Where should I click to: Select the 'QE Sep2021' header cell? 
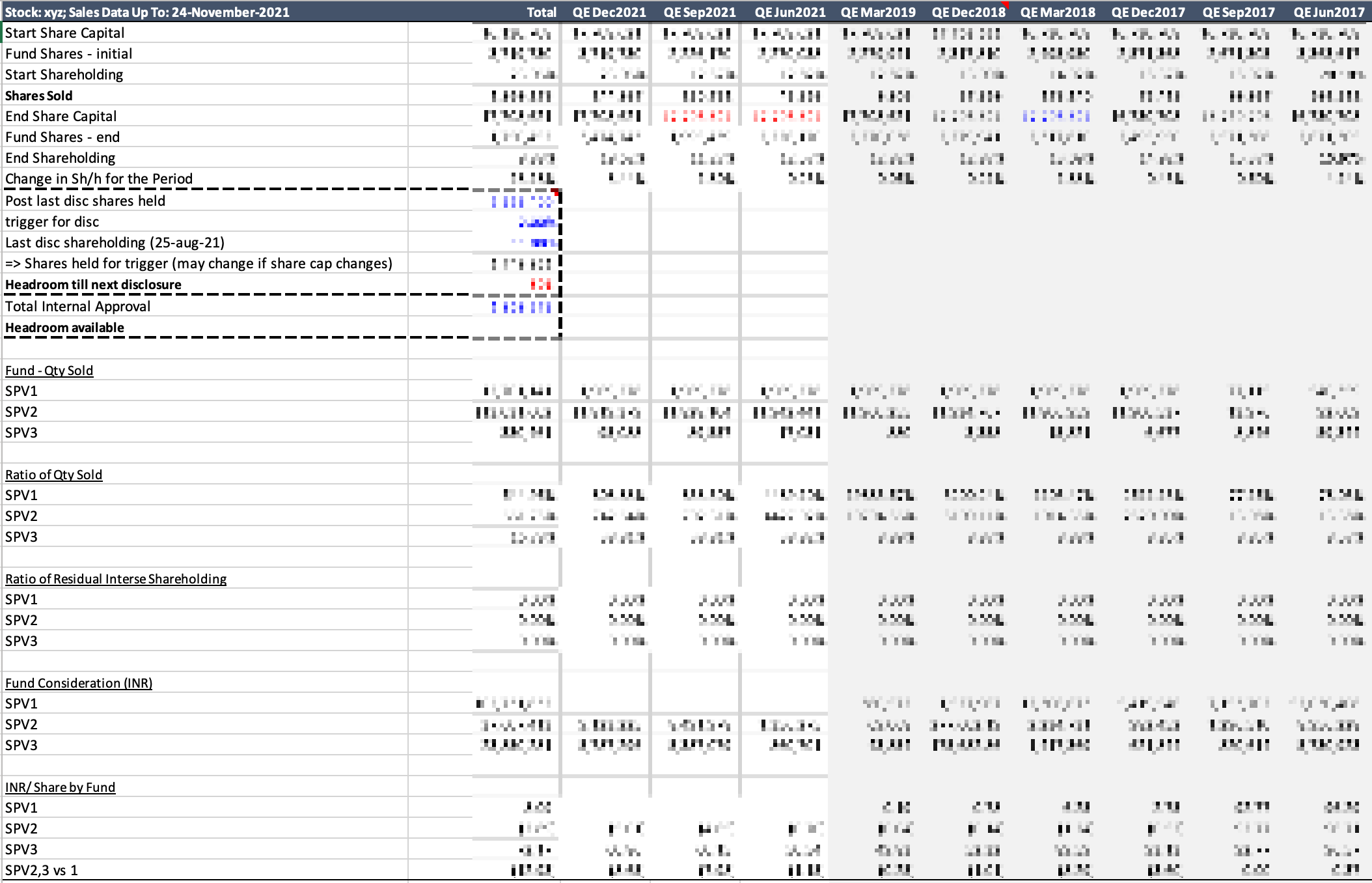point(699,12)
